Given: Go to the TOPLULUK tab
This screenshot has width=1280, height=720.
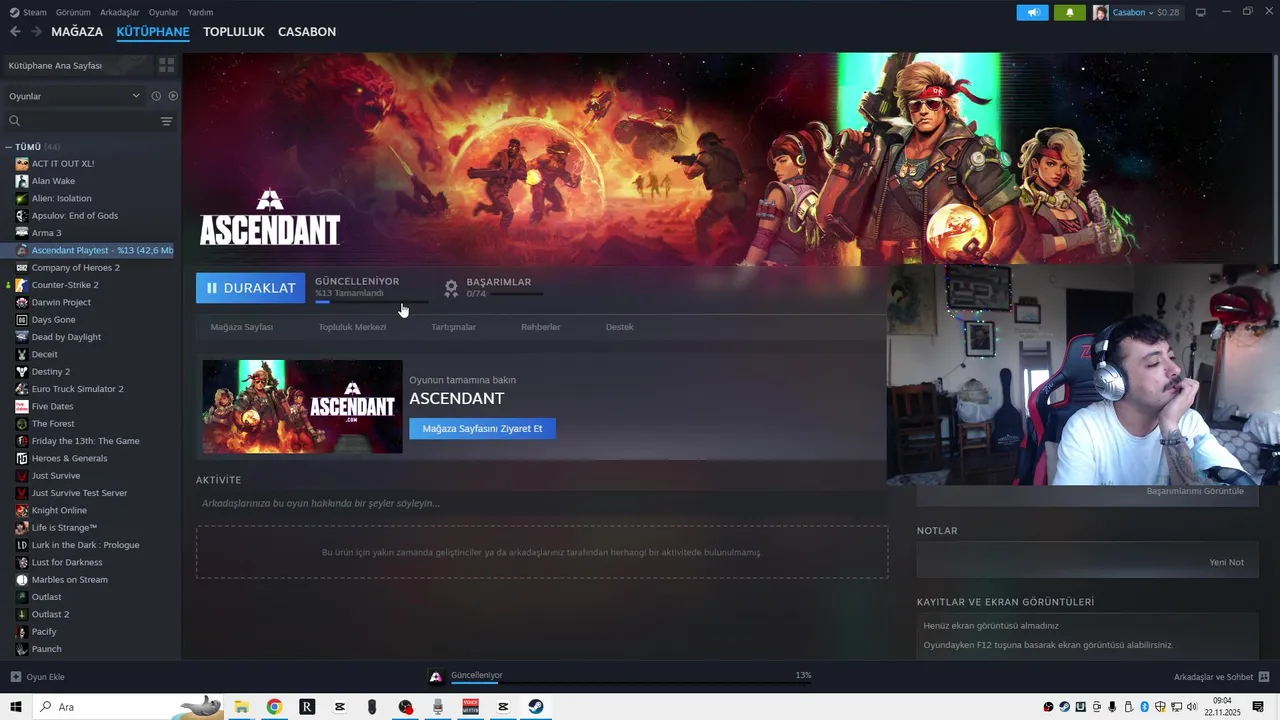Looking at the screenshot, I should (x=234, y=32).
